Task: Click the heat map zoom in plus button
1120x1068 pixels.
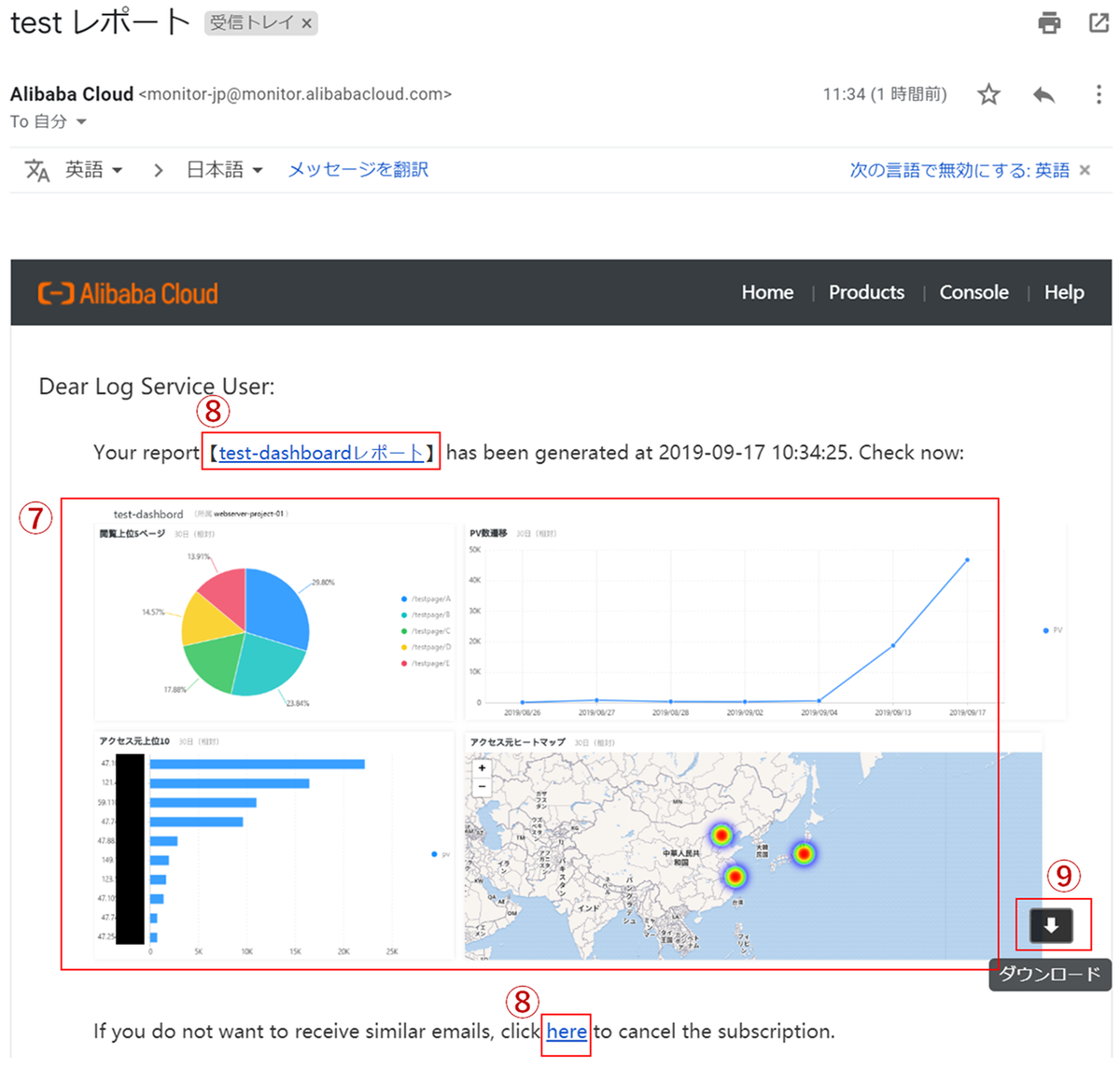Action: click(482, 768)
